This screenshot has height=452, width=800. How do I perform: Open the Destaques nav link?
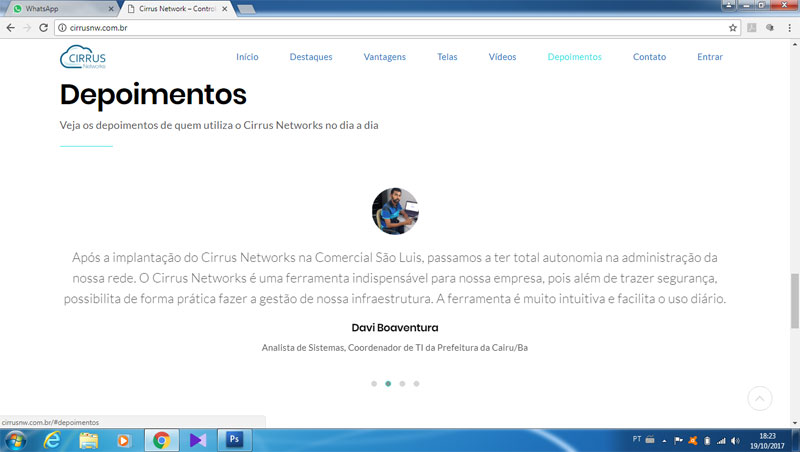(x=311, y=57)
